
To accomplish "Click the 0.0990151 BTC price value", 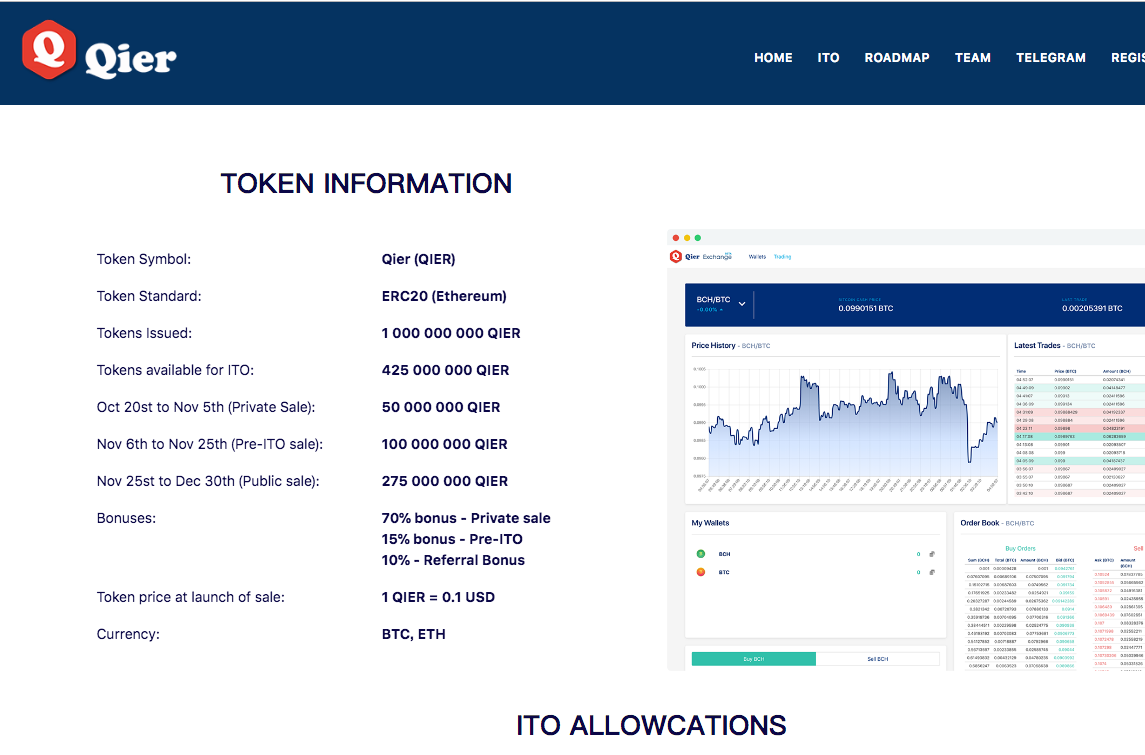I will [x=866, y=308].
